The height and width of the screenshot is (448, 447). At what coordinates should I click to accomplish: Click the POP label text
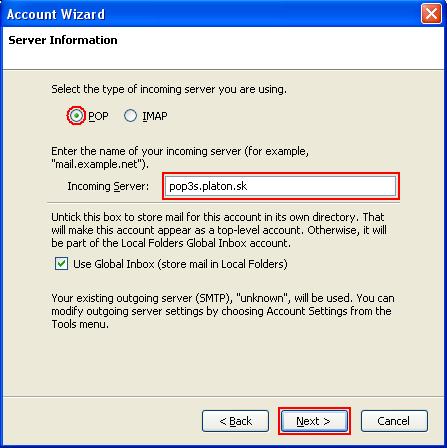point(98,116)
